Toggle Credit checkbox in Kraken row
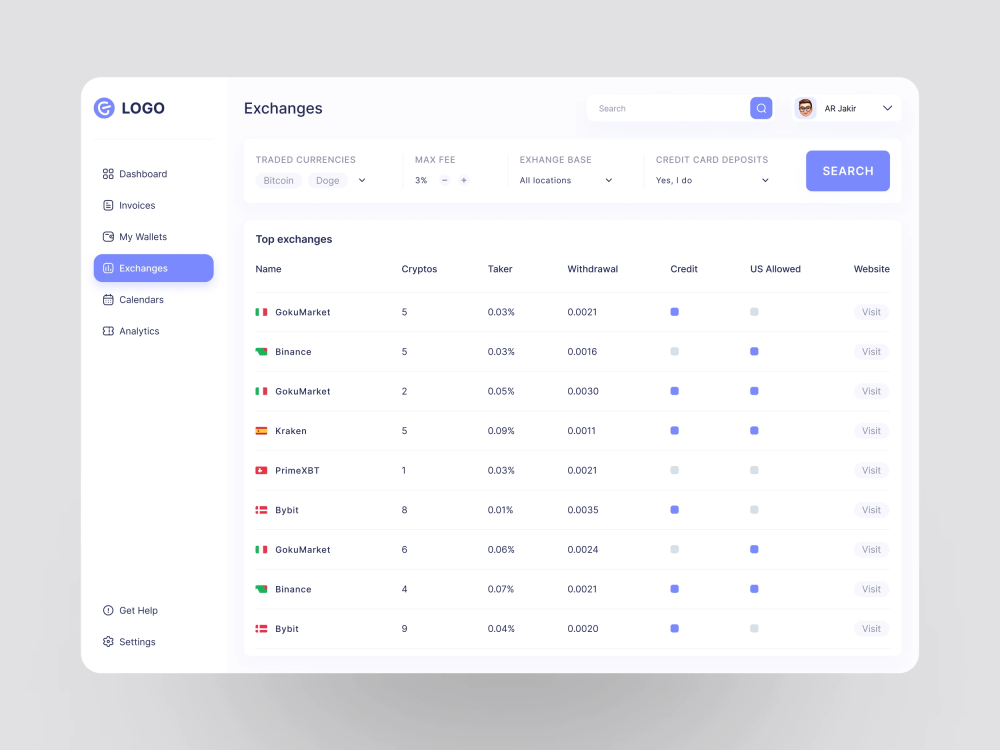Screen dimensions: 1000x750 pos(675,430)
